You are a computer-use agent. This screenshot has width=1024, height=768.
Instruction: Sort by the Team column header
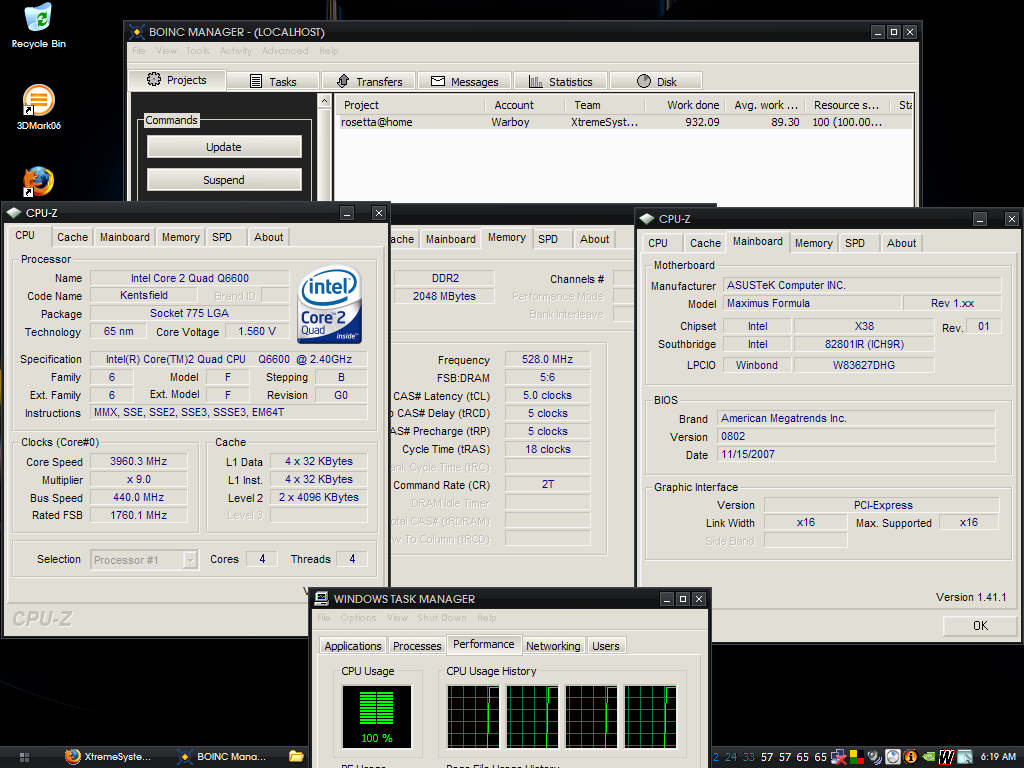[x=604, y=105]
